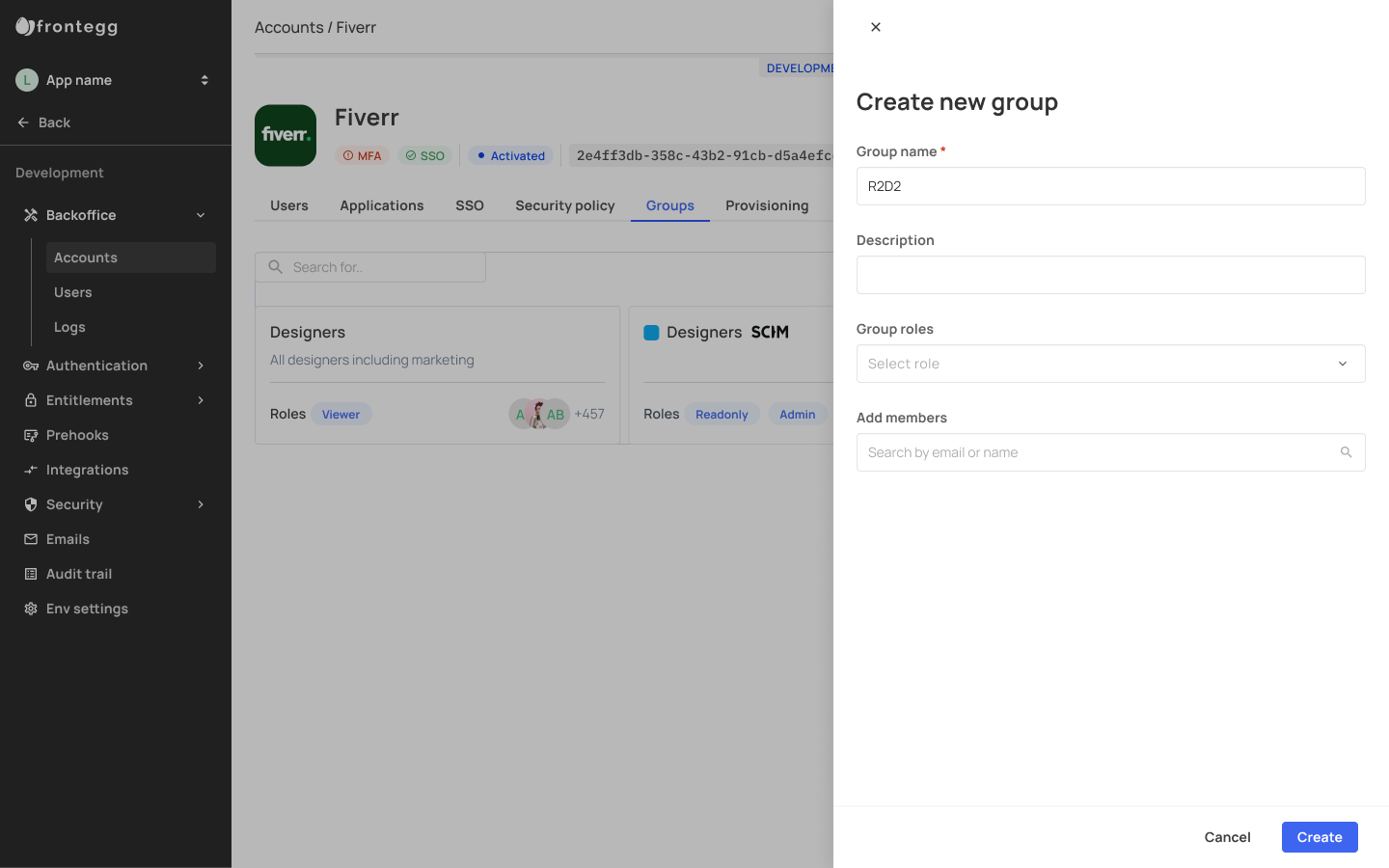Switch to the Applications tab
Viewport: 1389px width, 868px height.
point(382,205)
